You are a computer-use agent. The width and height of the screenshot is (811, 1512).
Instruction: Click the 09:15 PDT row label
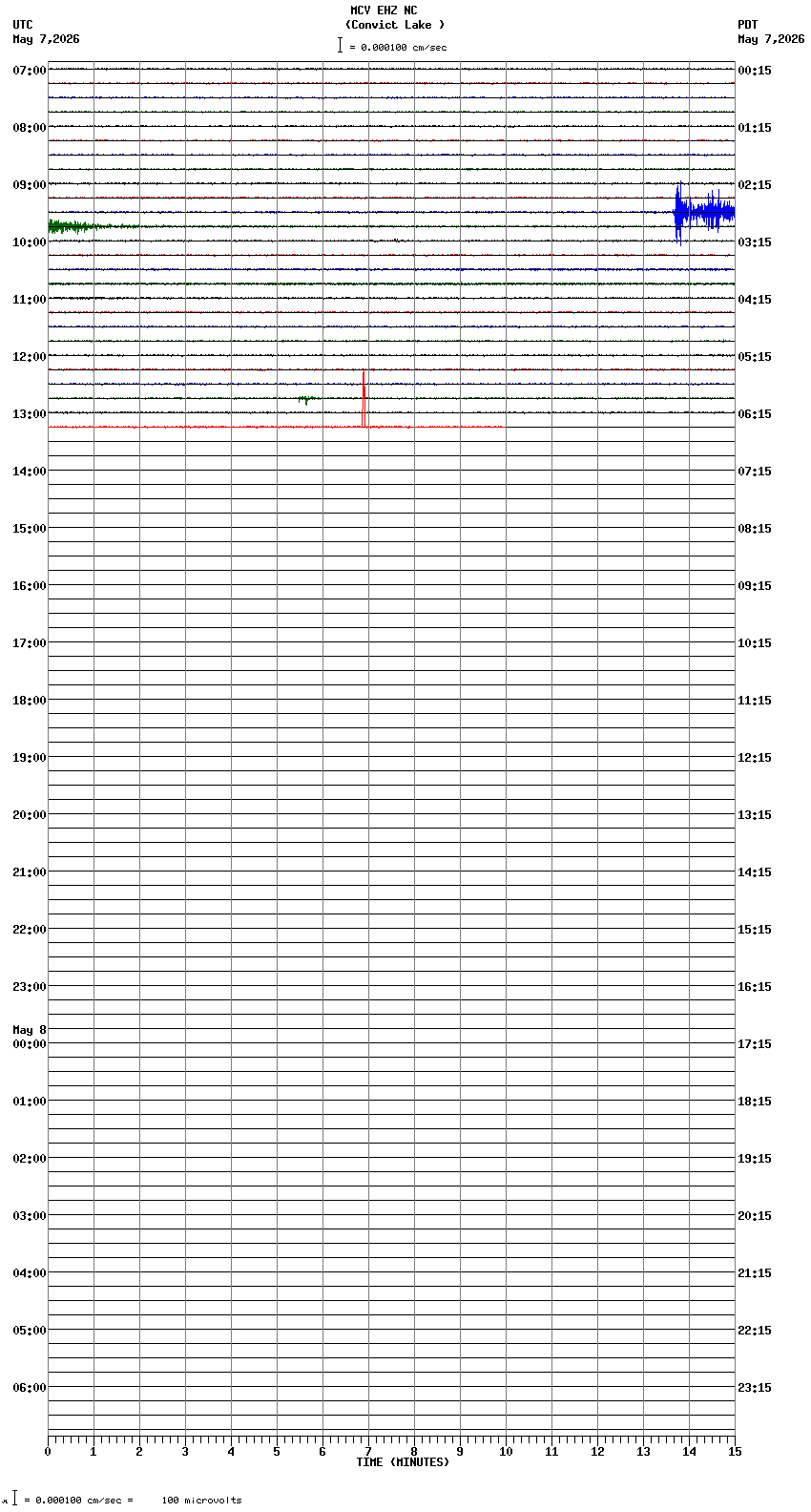click(x=755, y=586)
